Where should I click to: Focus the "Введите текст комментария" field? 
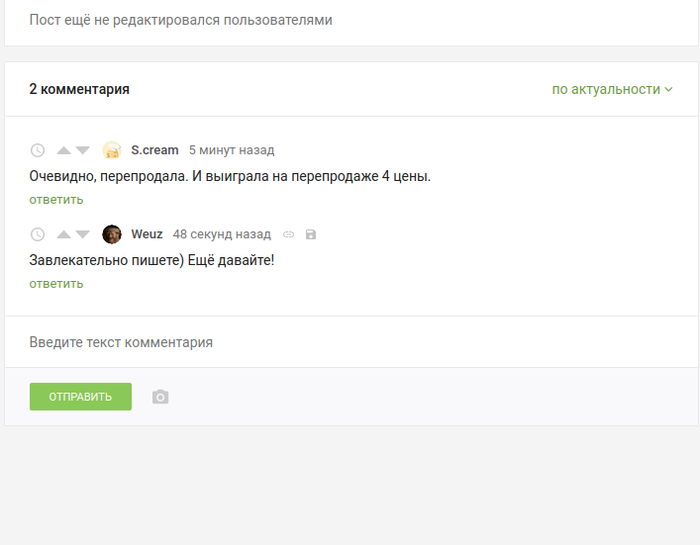[x=350, y=342]
